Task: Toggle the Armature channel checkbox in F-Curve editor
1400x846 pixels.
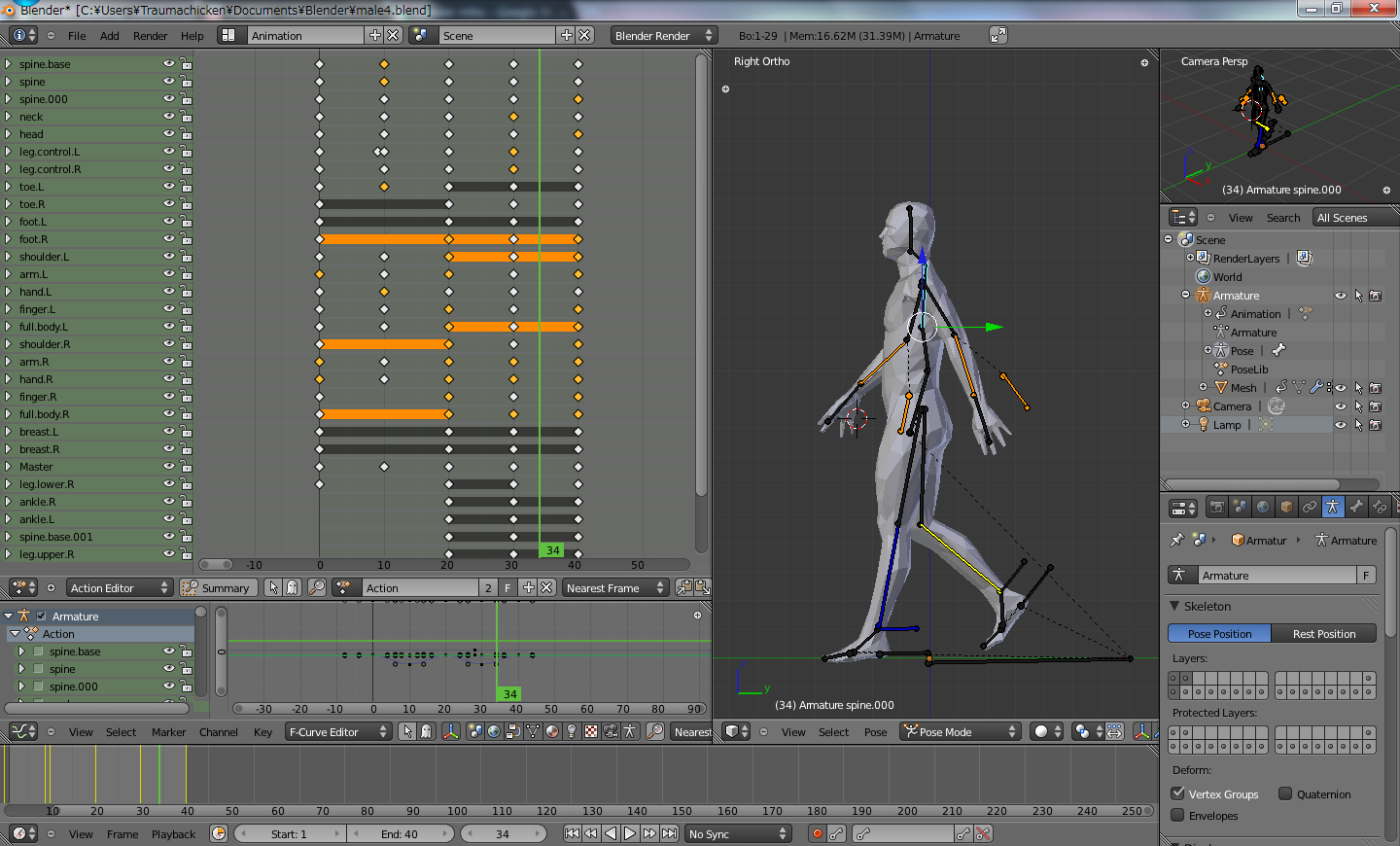Action: click(x=42, y=616)
